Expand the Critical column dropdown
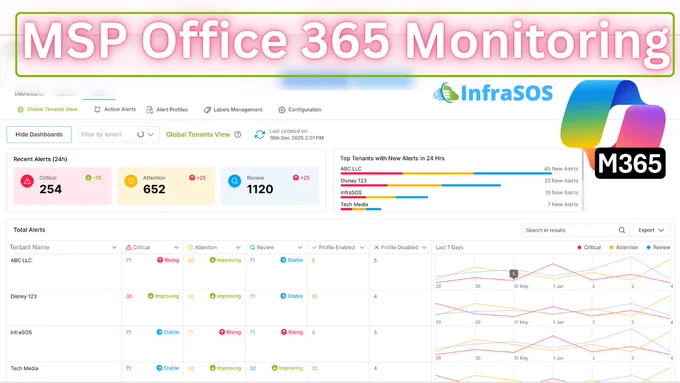 [176, 247]
